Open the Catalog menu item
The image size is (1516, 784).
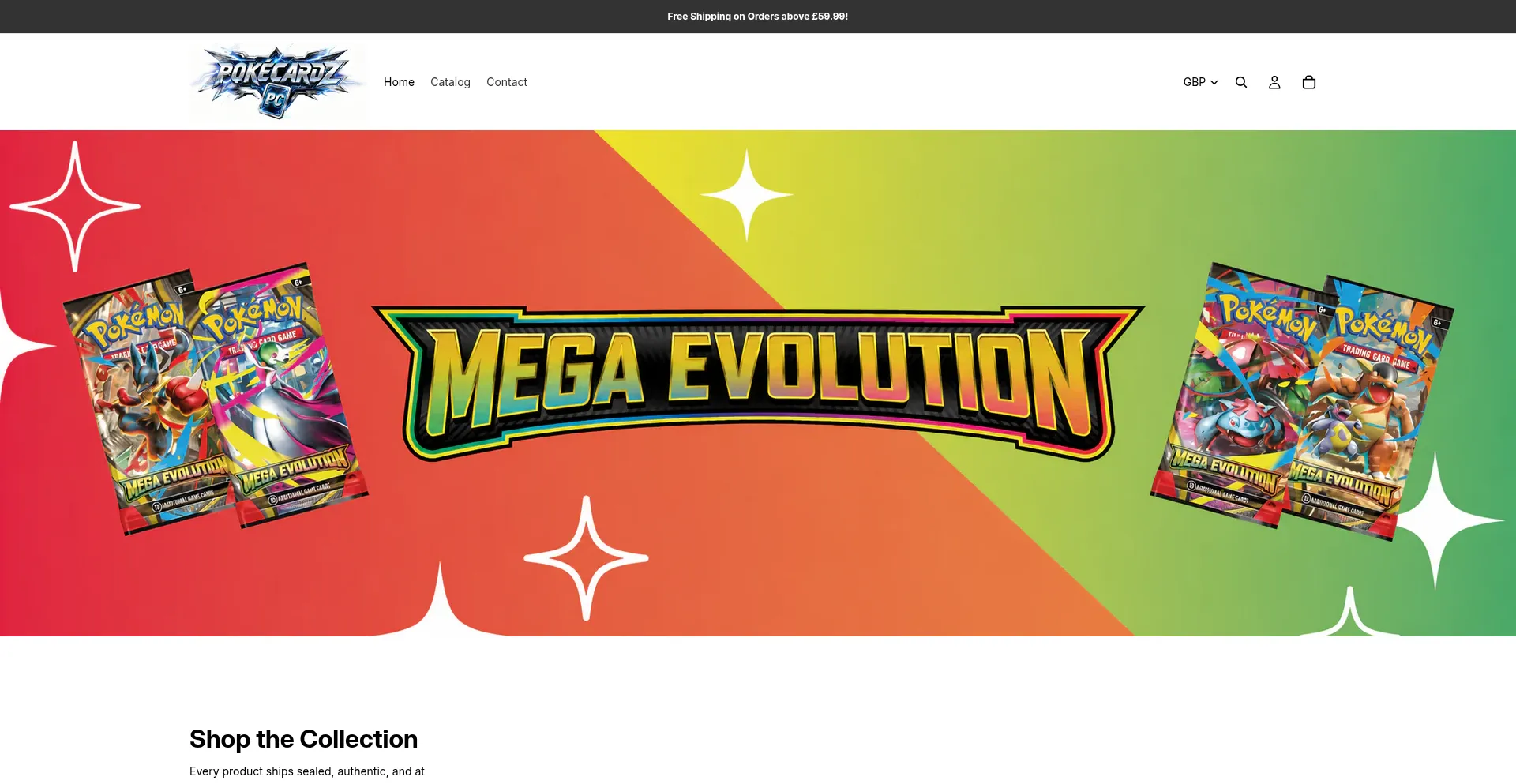click(x=450, y=82)
